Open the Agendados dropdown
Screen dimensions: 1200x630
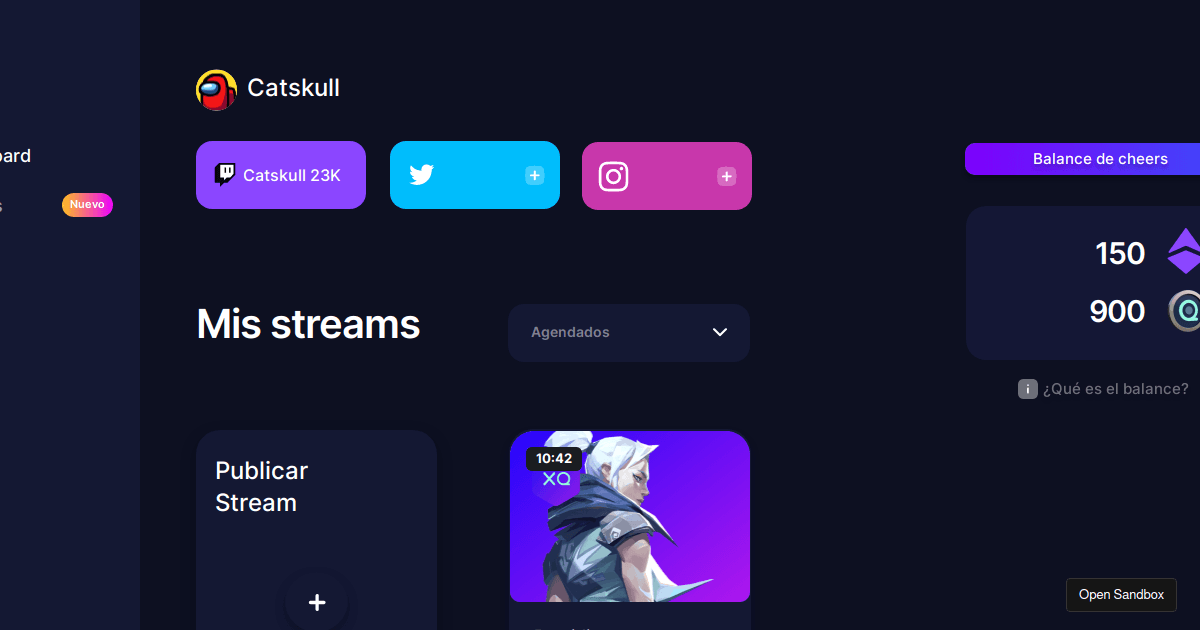pyautogui.click(x=629, y=333)
